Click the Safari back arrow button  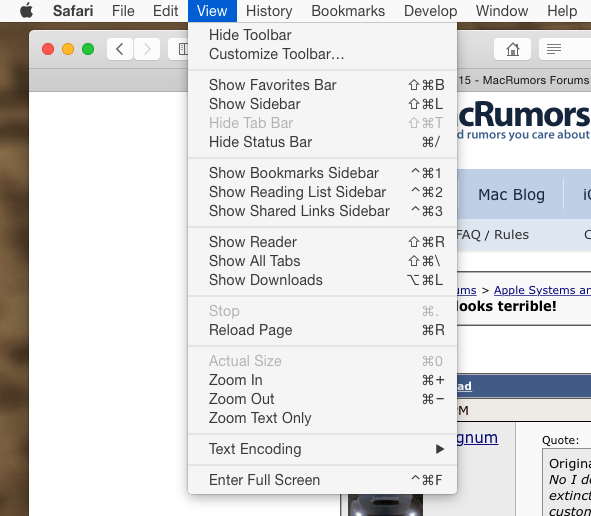pos(120,49)
